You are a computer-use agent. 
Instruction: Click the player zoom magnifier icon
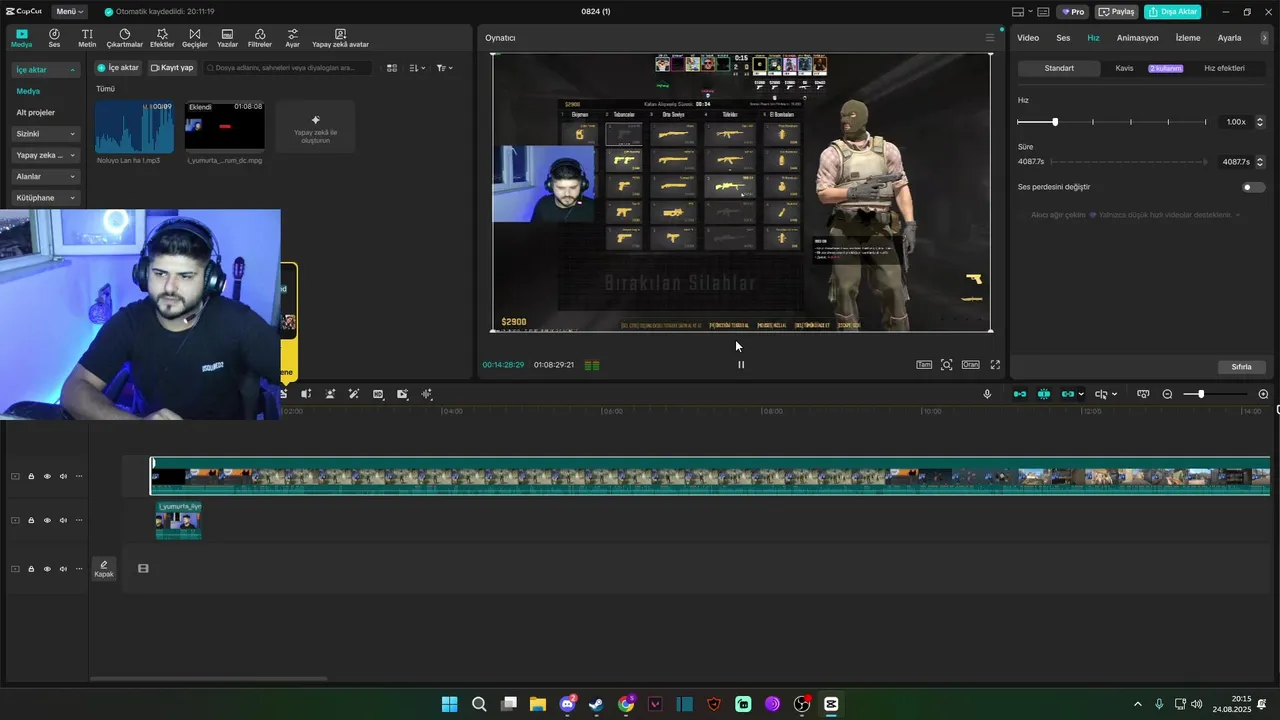(946, 365)
